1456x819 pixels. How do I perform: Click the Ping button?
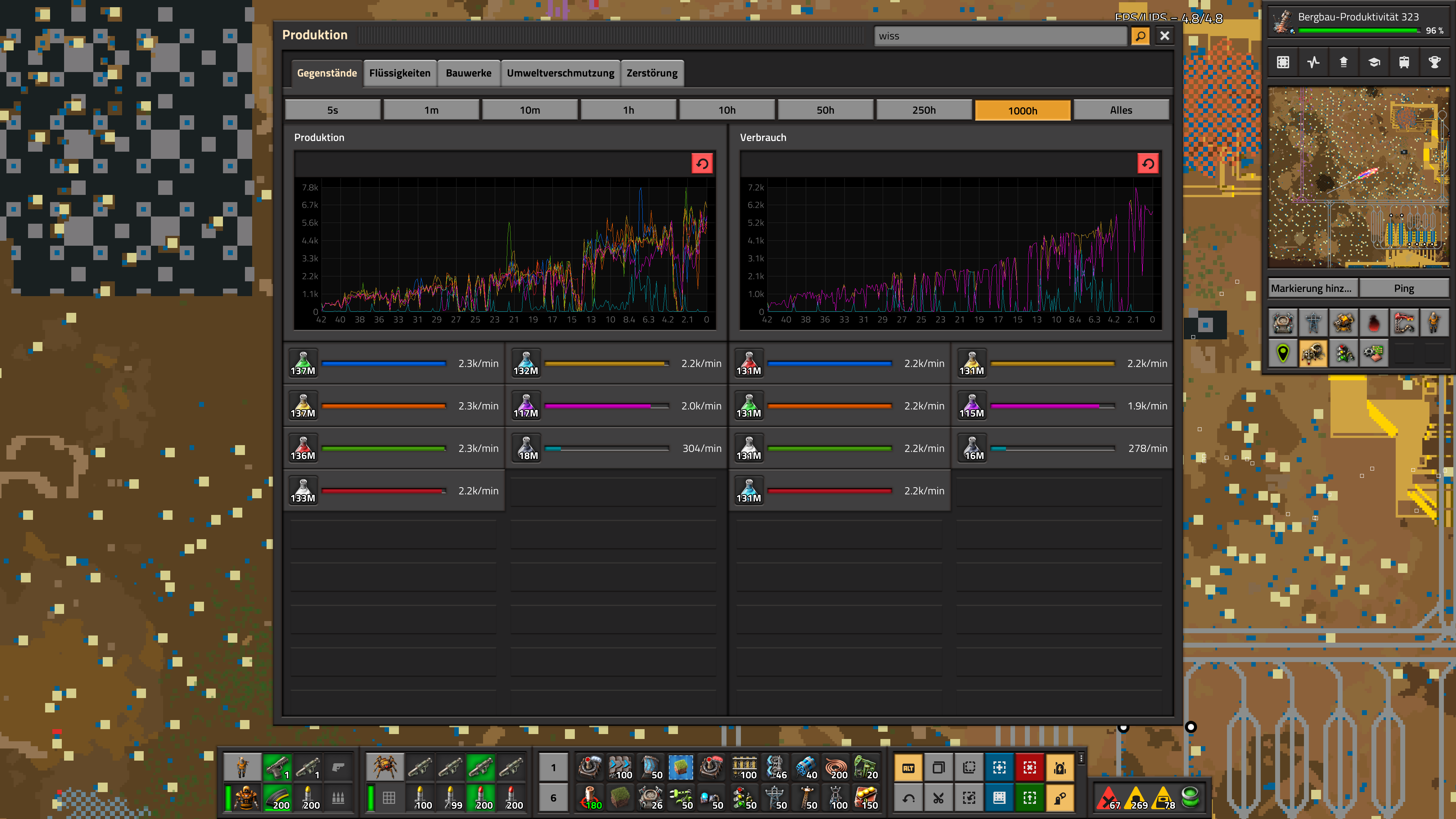coord(1404,289)
